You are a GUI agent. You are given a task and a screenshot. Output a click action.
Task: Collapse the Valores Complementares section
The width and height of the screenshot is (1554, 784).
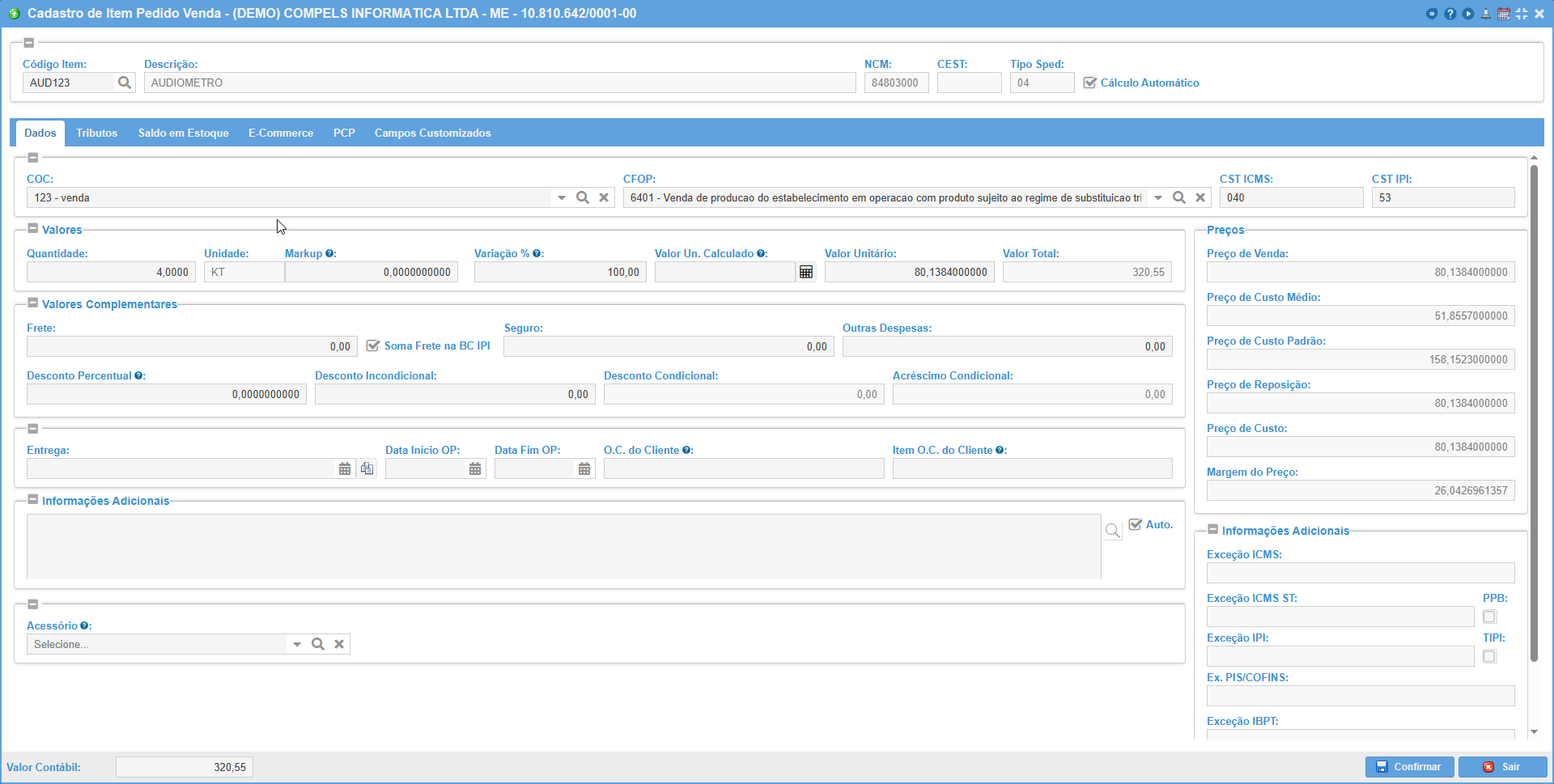33,303
